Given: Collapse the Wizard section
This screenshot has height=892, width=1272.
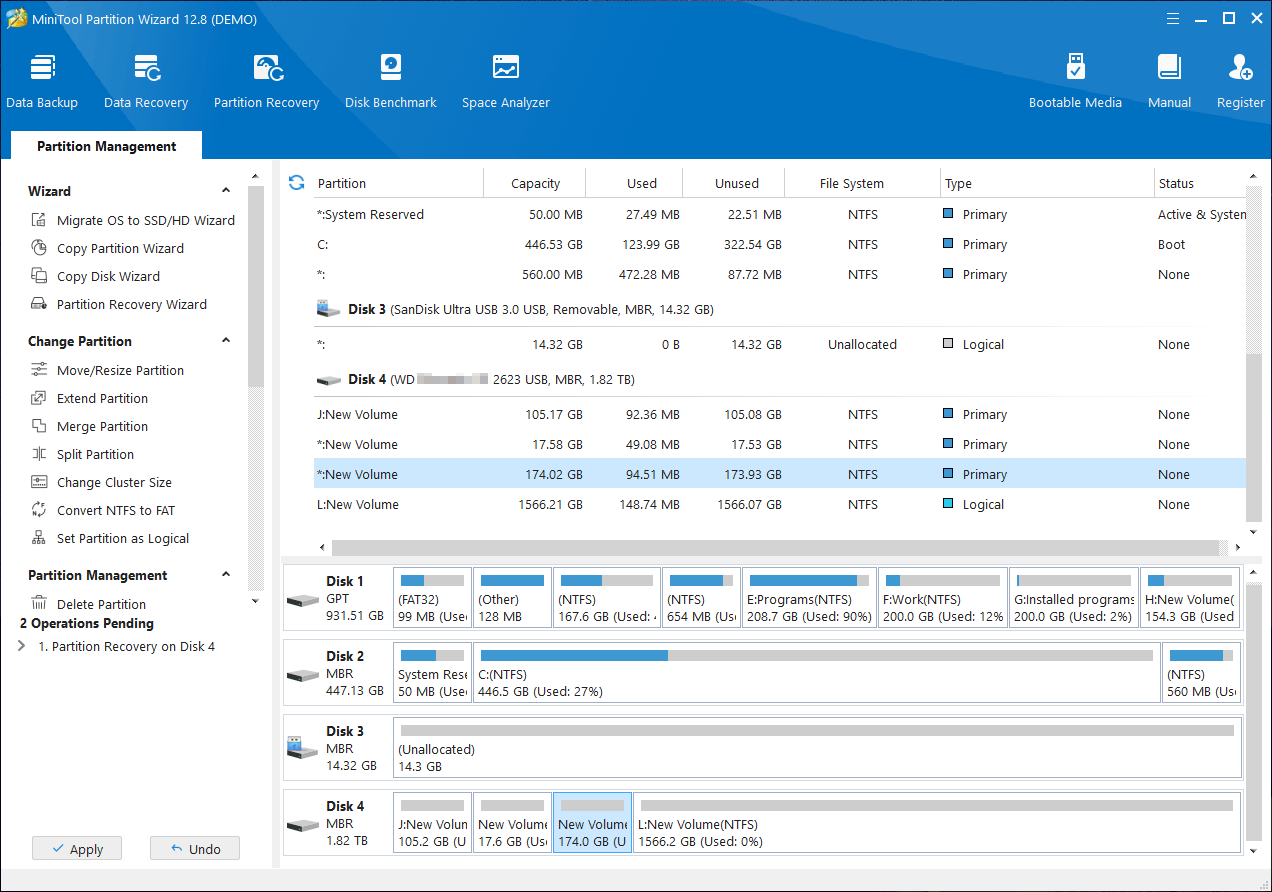Looking at the screenshot, I should (x=226, y=191).
